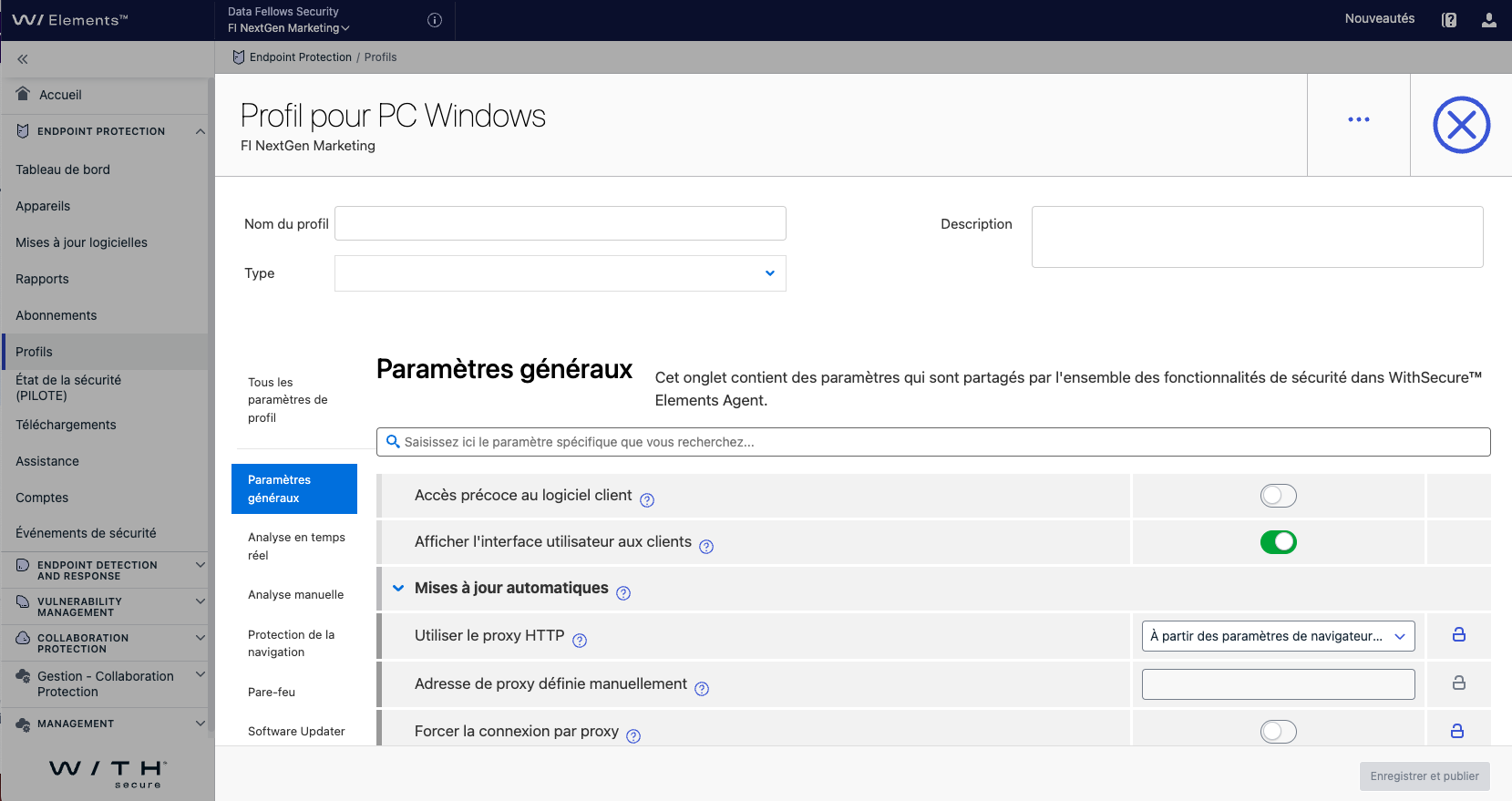Viewport: 1512px width, 801px height.
Task: Open the three-dots more options menu
Action: click(1358, 119)
